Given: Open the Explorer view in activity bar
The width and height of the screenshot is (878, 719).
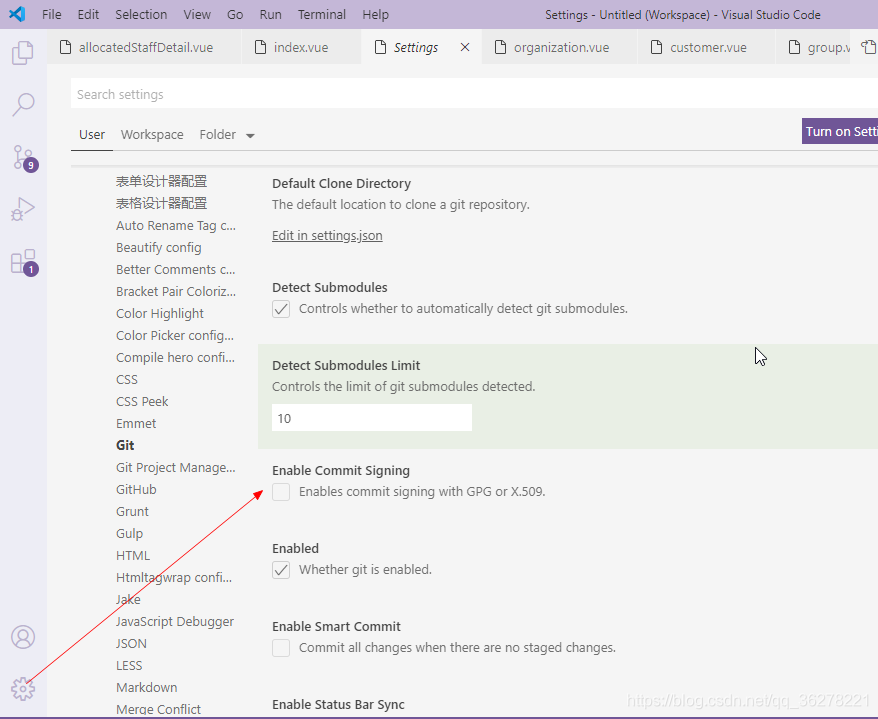Looking at the screenshot, I should 23,53.
